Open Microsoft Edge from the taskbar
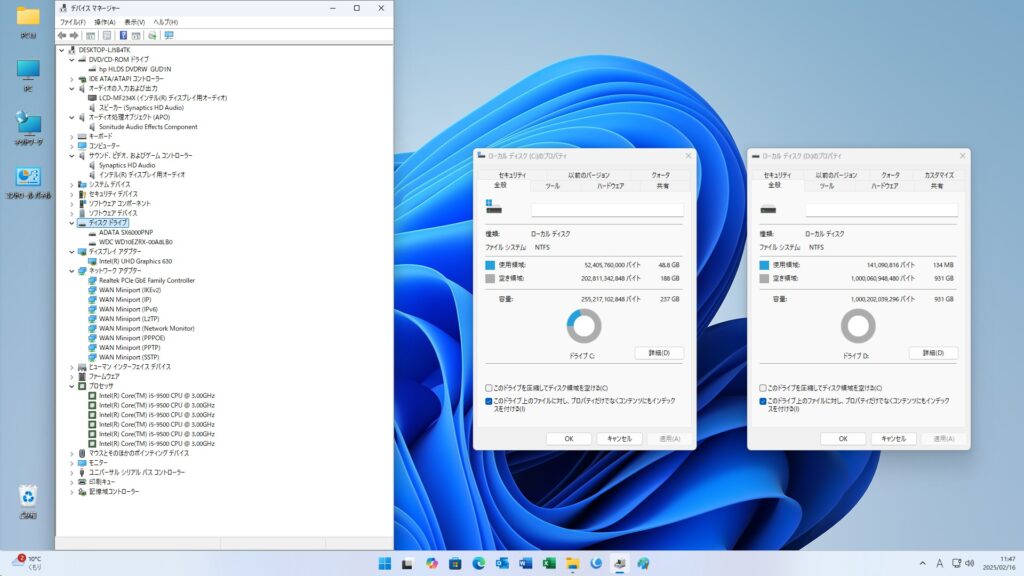 (478, 563)
